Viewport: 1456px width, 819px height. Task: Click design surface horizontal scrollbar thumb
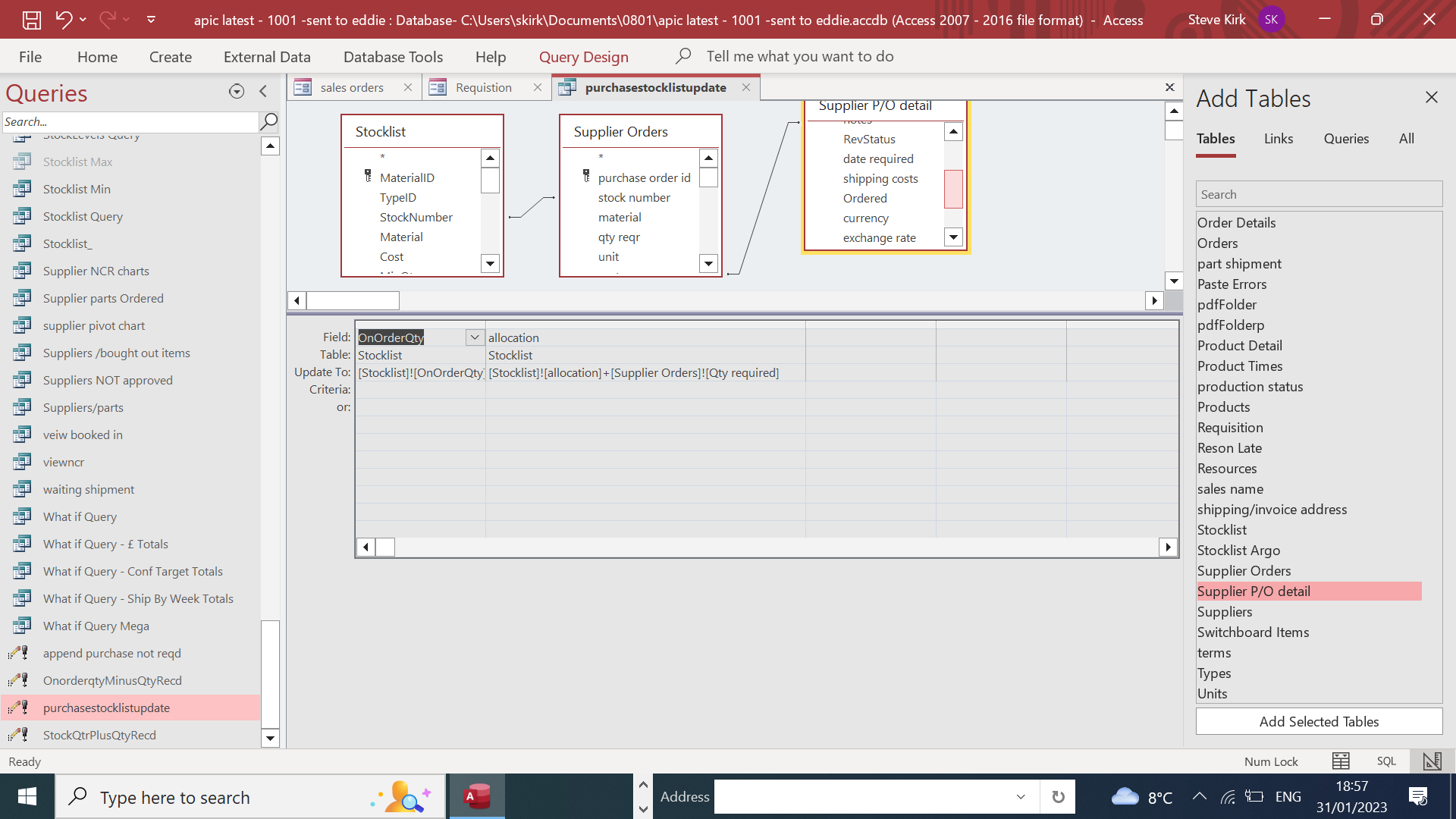353,300
